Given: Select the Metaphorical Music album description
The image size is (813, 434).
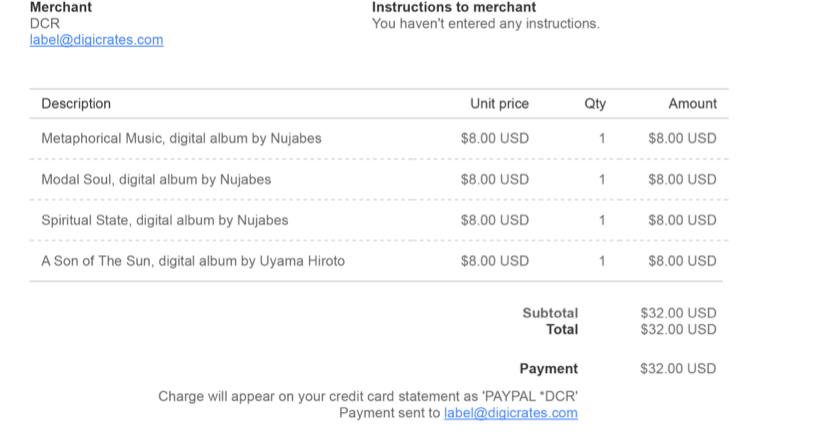Looking at the screenshot, I should pos(181,138).
